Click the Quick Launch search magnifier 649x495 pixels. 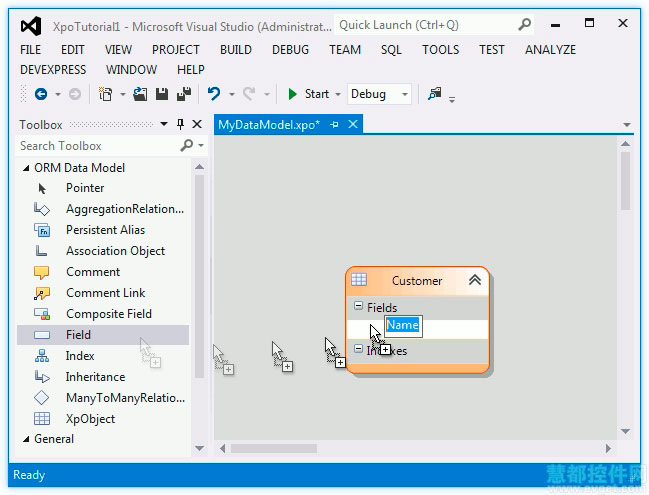pyautogui.click(x=524, y=24)
